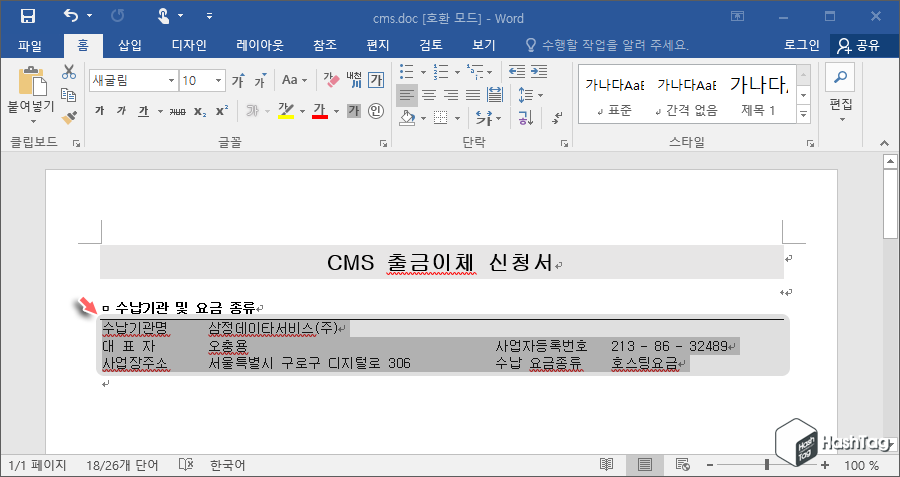Screen dimensions: 900x477
Task: Switch to the 디자인 tab
Action: (x=189, y=45)
